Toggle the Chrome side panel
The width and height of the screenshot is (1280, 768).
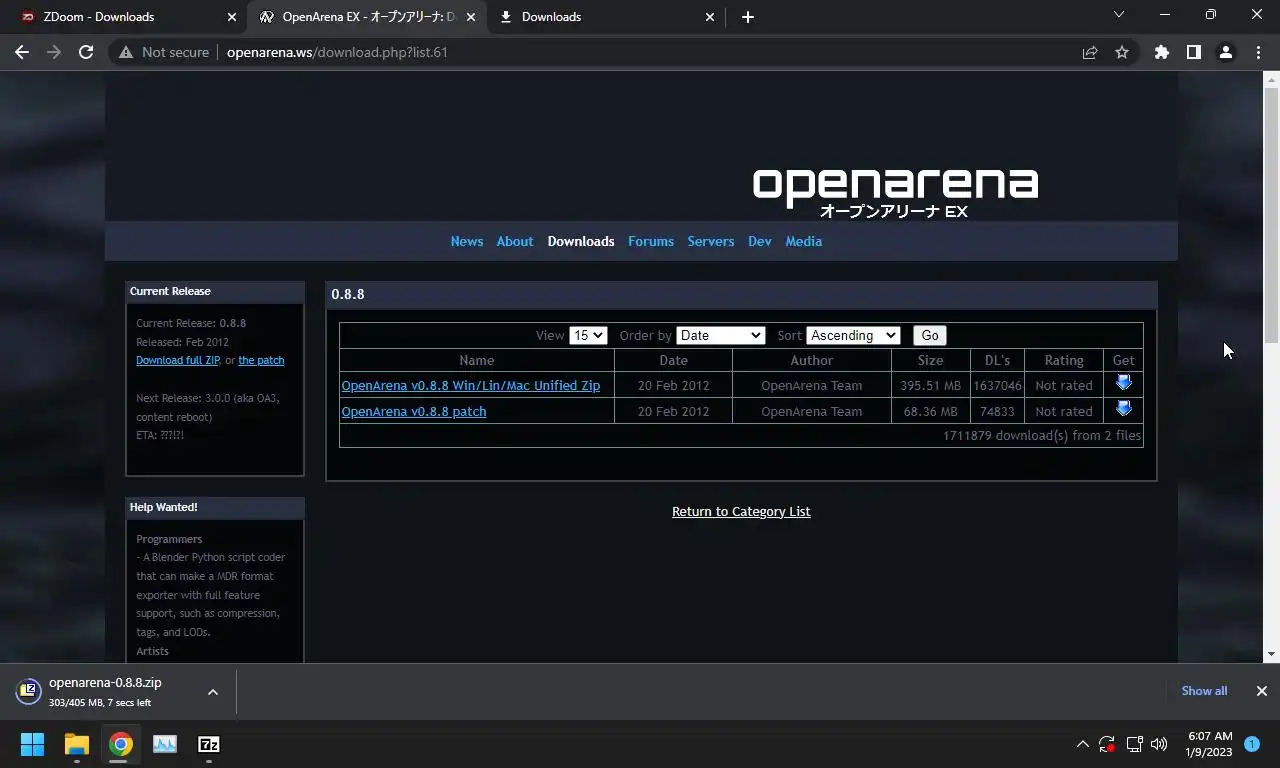coord(1193,52)
